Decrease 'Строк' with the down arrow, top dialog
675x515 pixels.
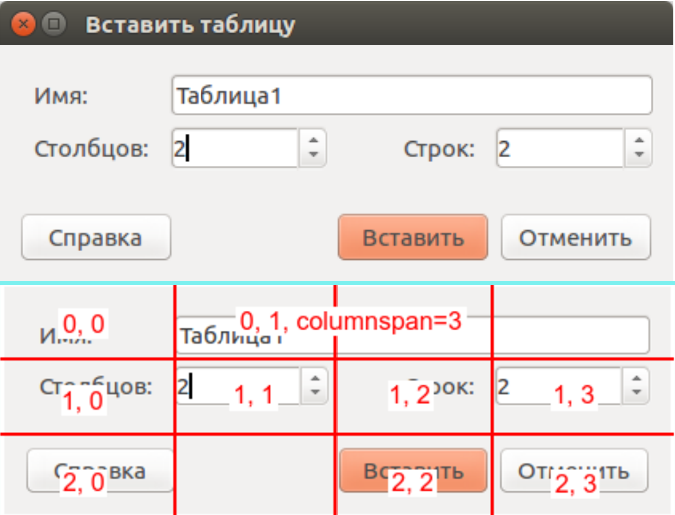(640, 157)
